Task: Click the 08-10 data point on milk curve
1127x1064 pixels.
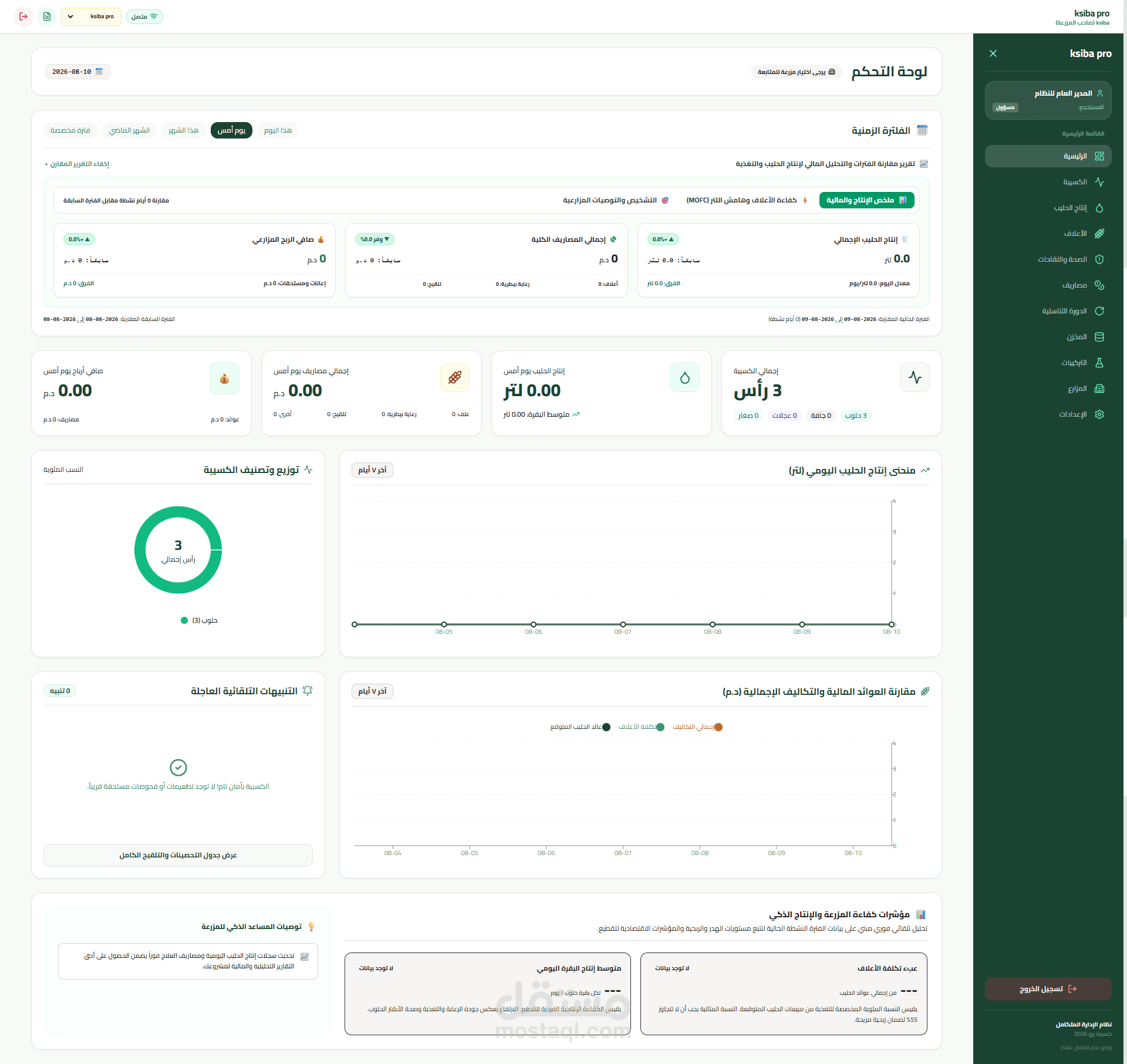Action: [891, 624]
